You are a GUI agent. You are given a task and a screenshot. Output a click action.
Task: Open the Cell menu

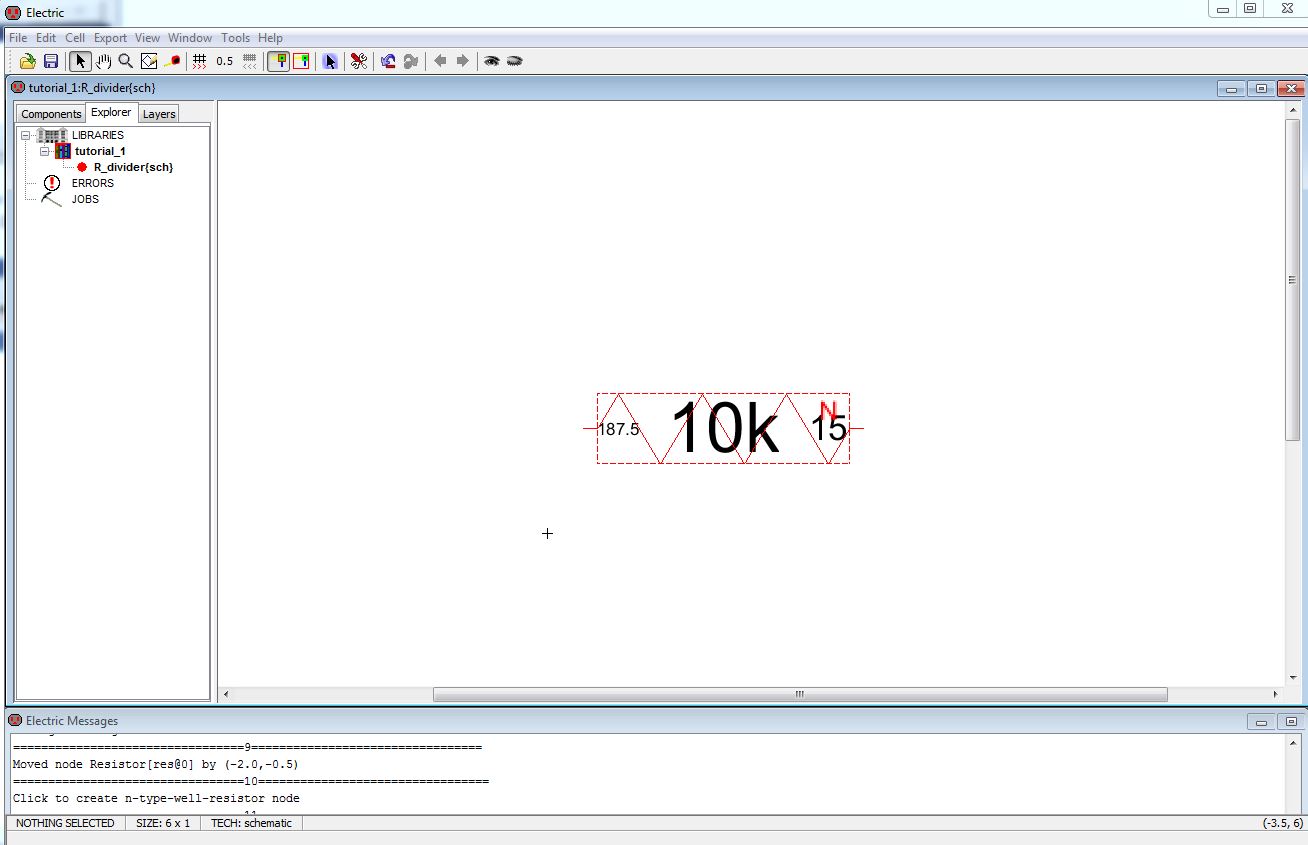click(x=75, y=38)
